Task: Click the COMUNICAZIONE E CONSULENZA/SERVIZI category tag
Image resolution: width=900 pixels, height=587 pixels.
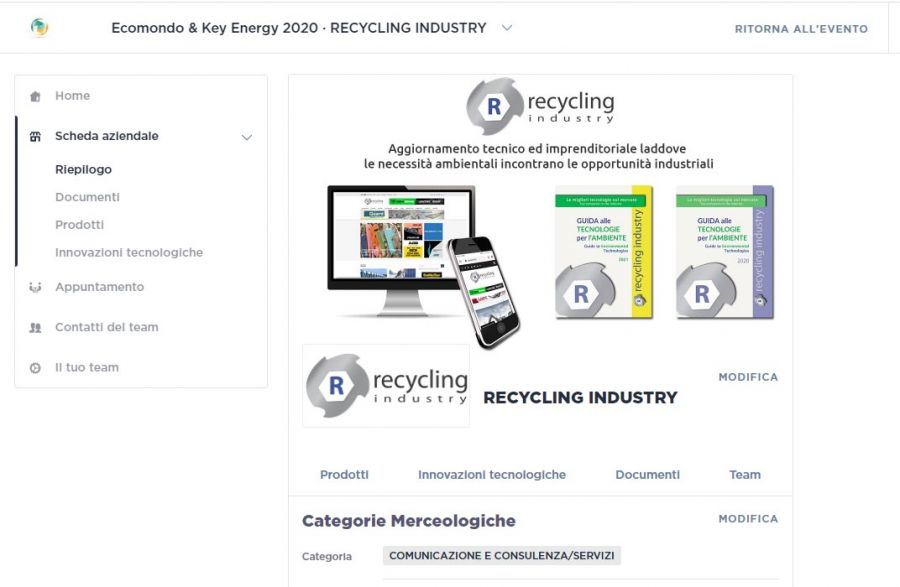Action: click(502, 556)
